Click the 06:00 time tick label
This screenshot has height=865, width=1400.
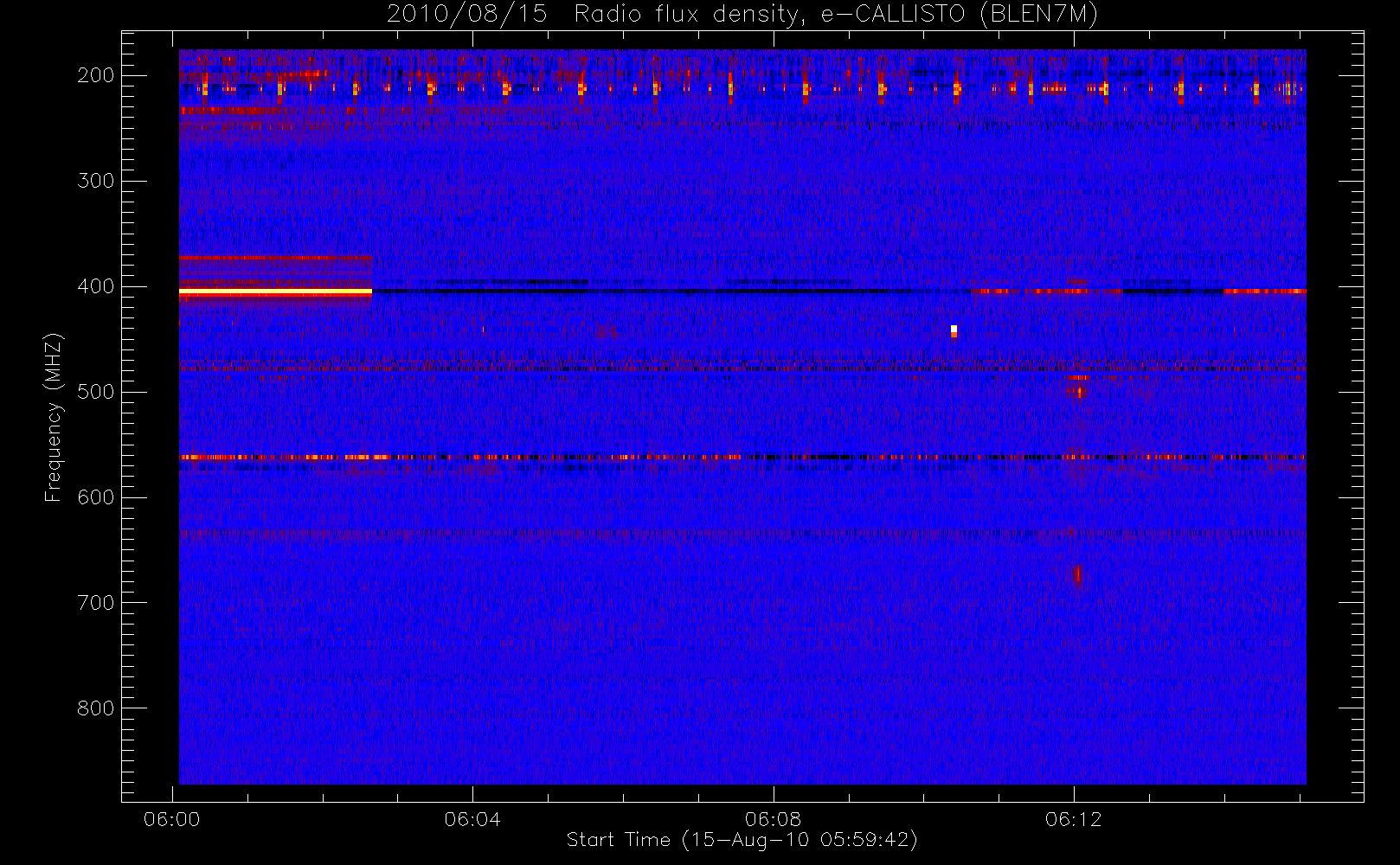[x=172, y=819]
